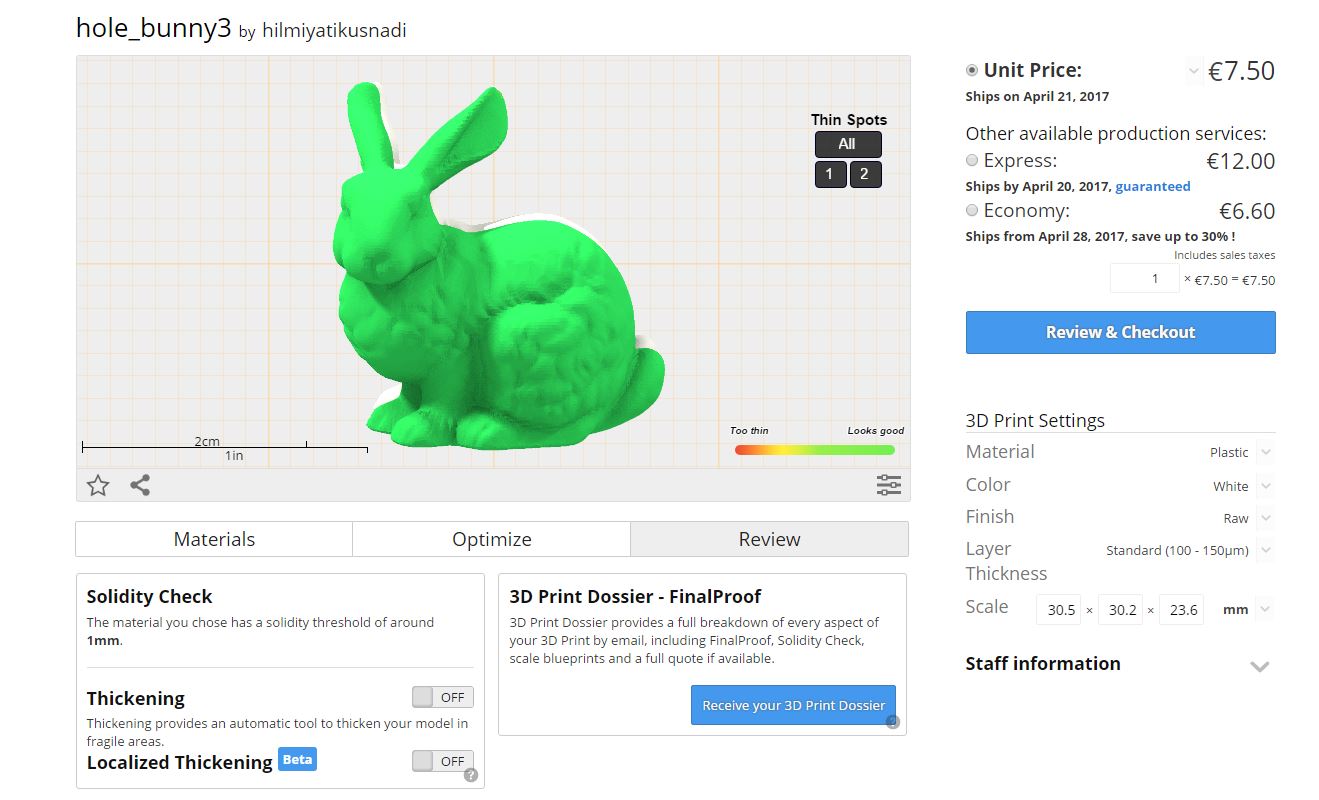Show thin spot 1
The width and height of the screenshot is (1319, 800).
coord(829,174)
